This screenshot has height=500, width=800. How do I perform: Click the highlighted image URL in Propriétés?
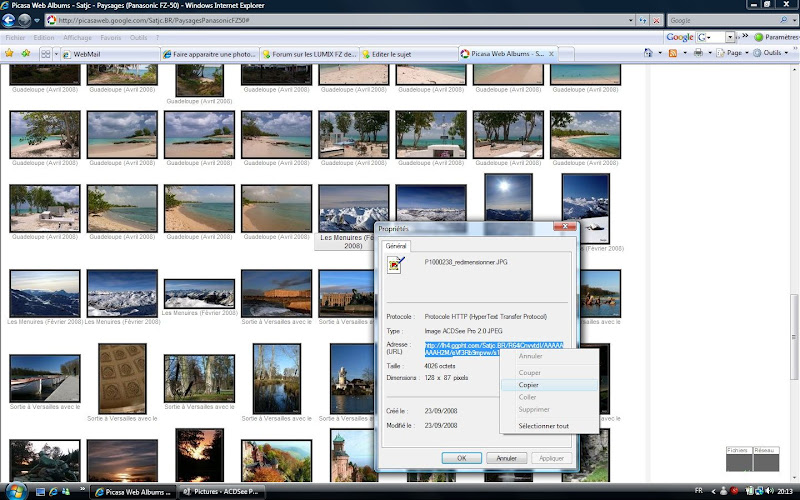click(x=494, y=349)
